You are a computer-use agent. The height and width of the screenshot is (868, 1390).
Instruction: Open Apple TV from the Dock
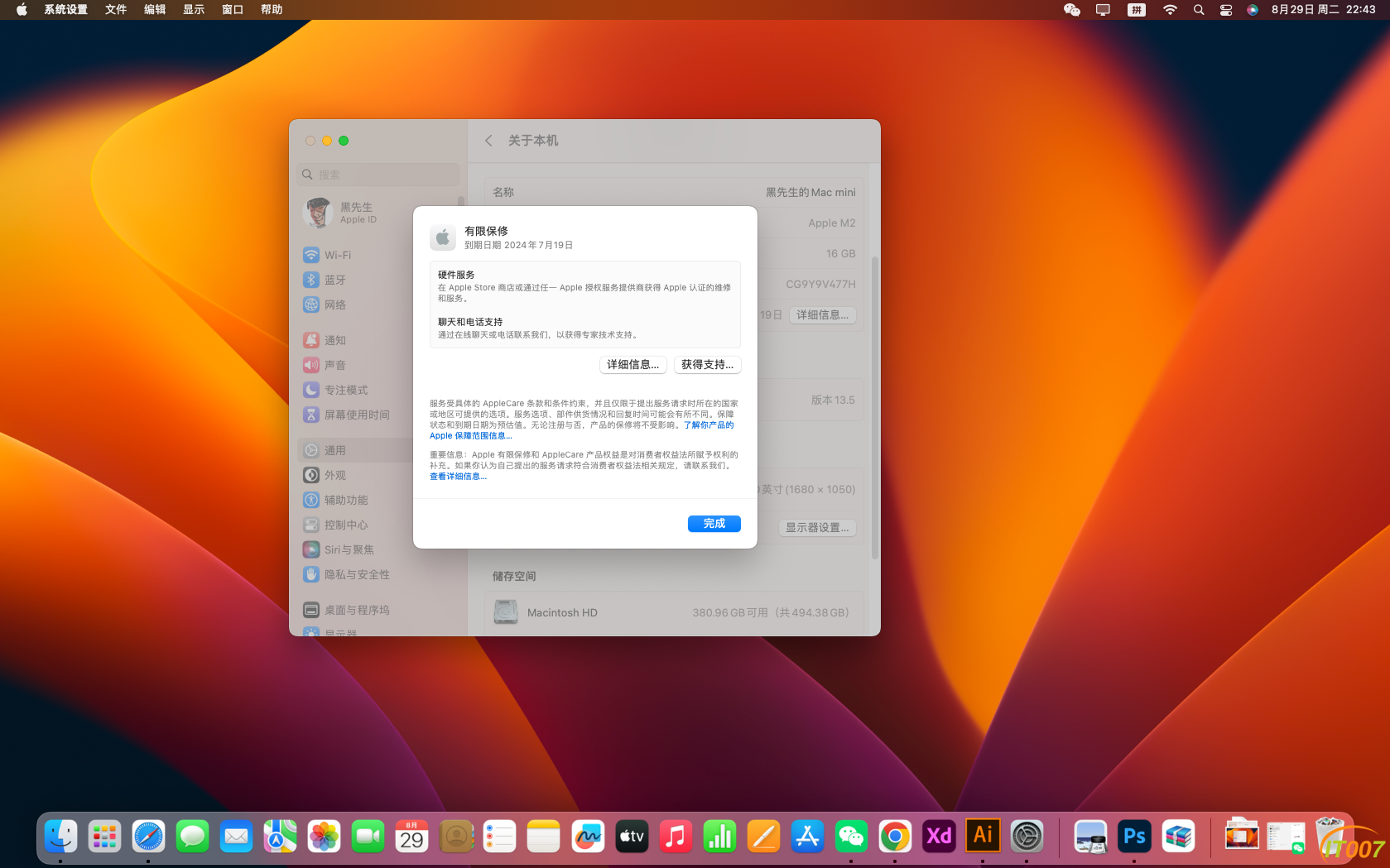[x=631, y=837]
